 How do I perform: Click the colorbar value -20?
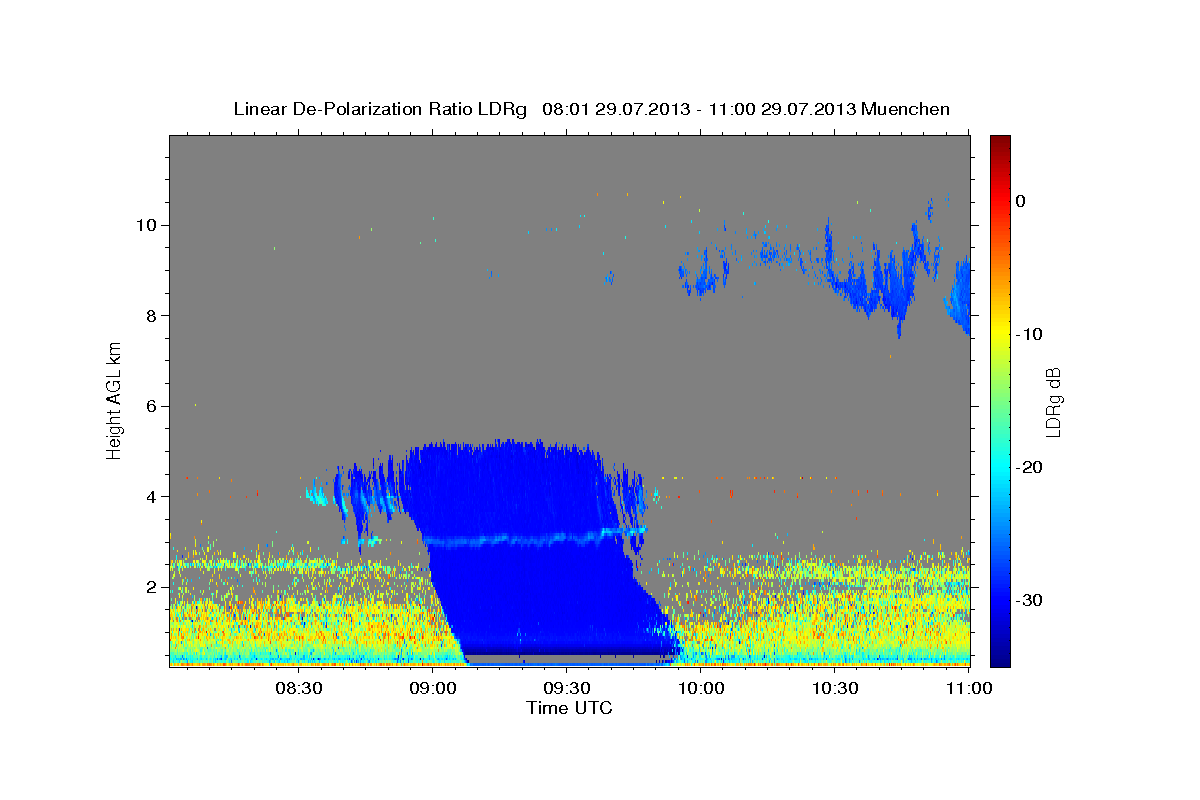(1027, 467)
